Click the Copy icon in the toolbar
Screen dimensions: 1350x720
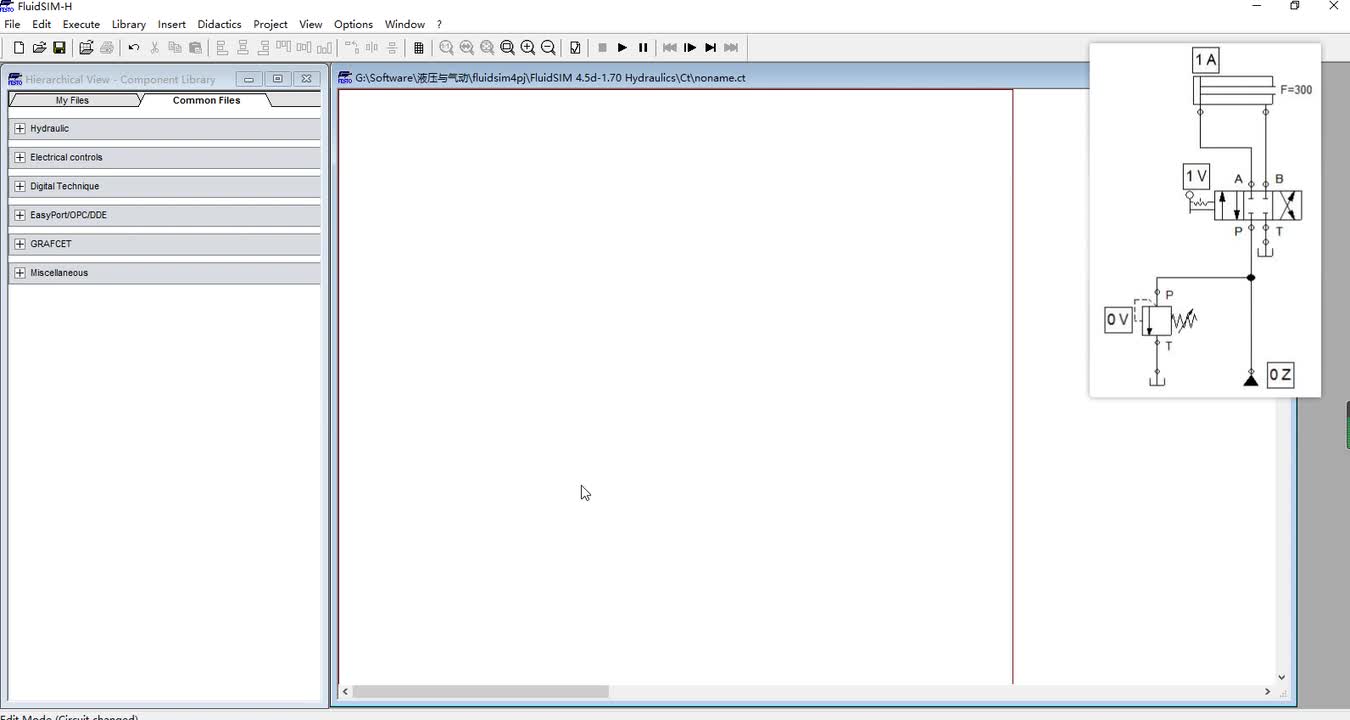click(x=175, y=48)
